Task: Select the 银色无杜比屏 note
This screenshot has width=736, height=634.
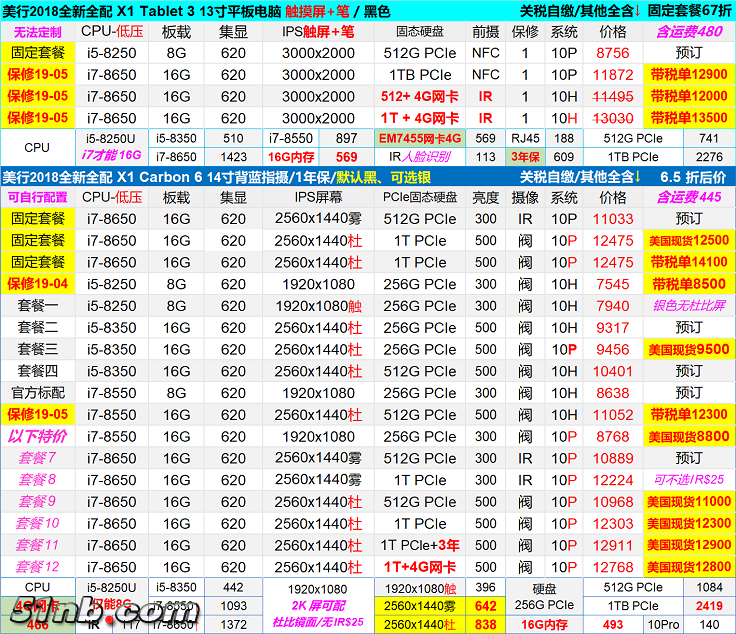Action: pyautogui.click(x=689, y=306)
